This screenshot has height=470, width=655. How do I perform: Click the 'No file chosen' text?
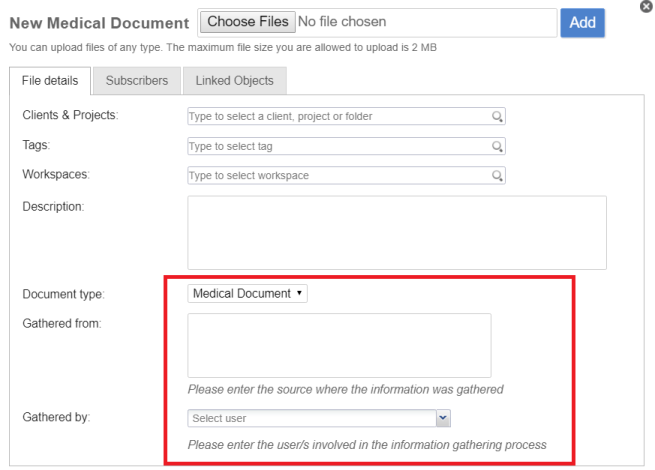(342, 21)
